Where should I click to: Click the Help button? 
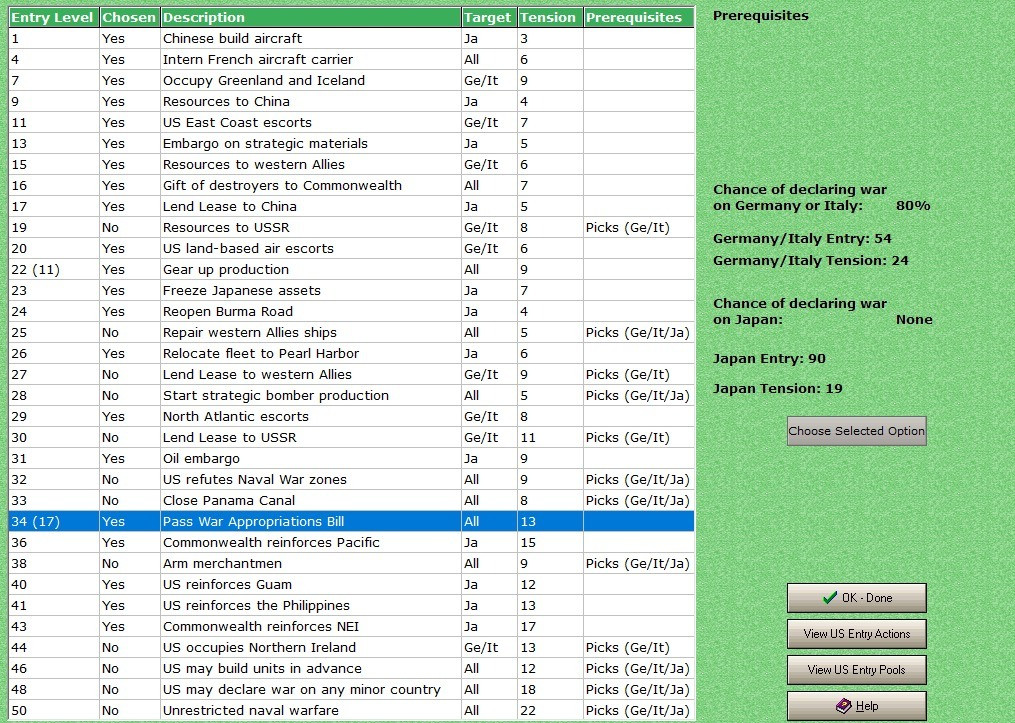coord(856,706)
